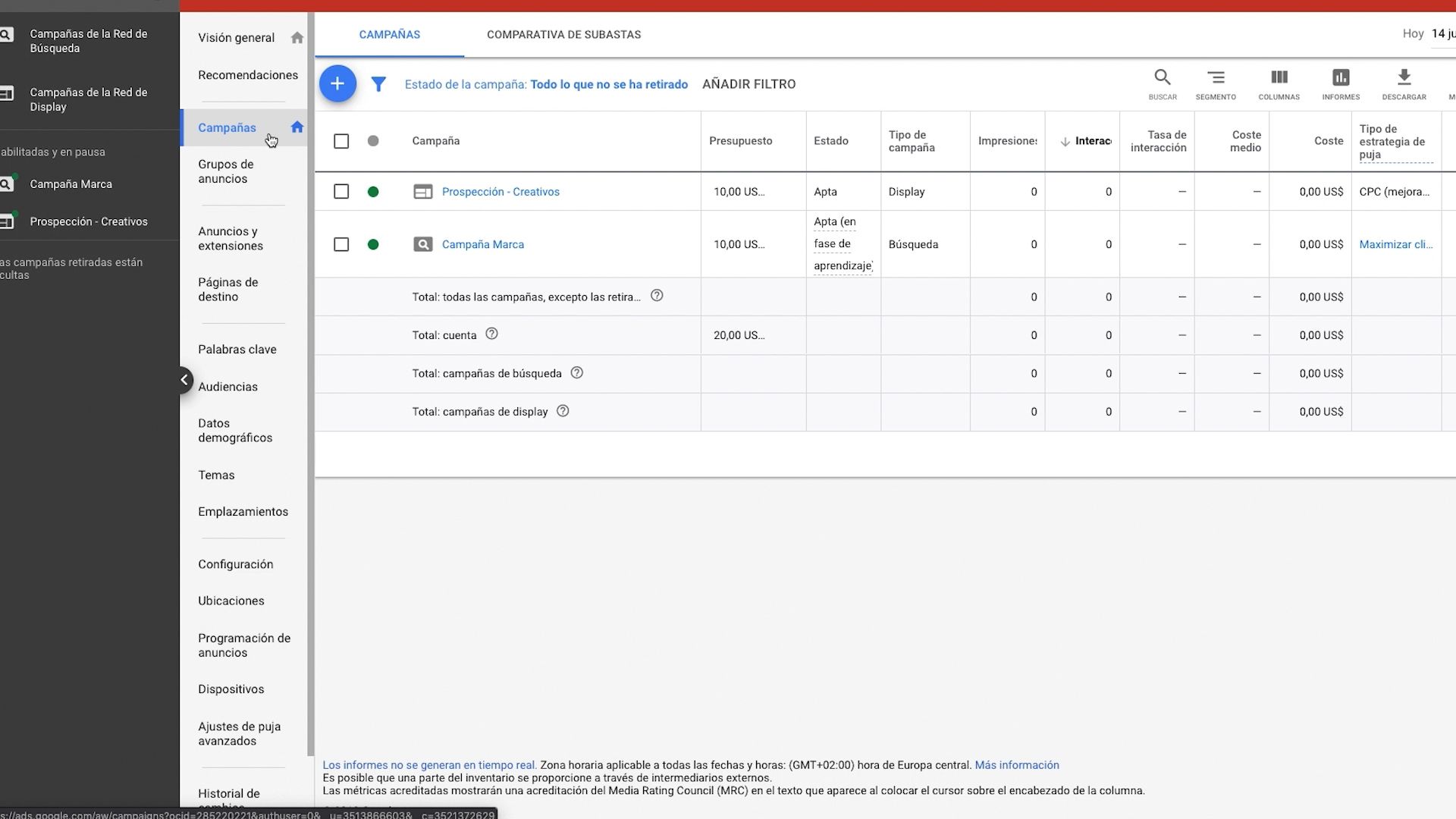Click the blue filter funnel icon
Screen dimensions: 1456x819
[x=378, y=84]
